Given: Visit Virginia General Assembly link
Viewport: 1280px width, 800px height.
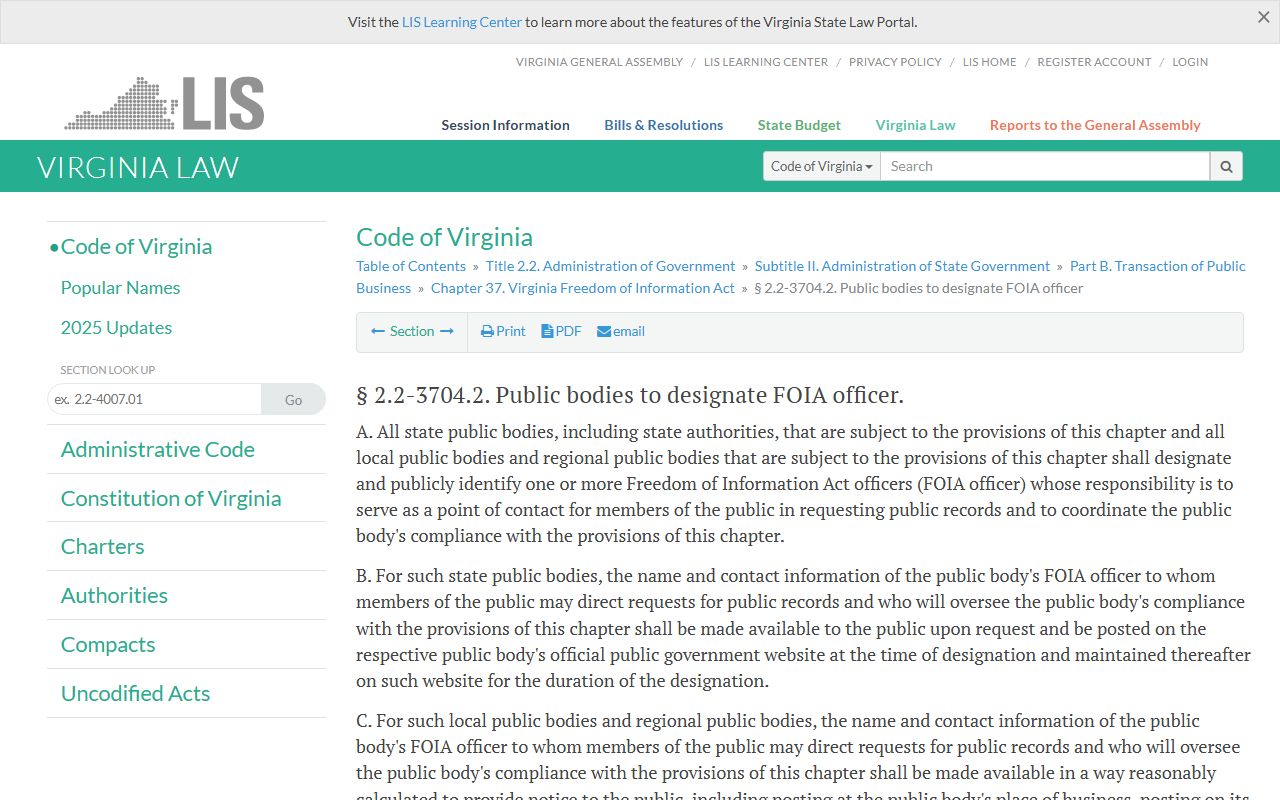Looking at the screenshot, I should pos(599,62).
